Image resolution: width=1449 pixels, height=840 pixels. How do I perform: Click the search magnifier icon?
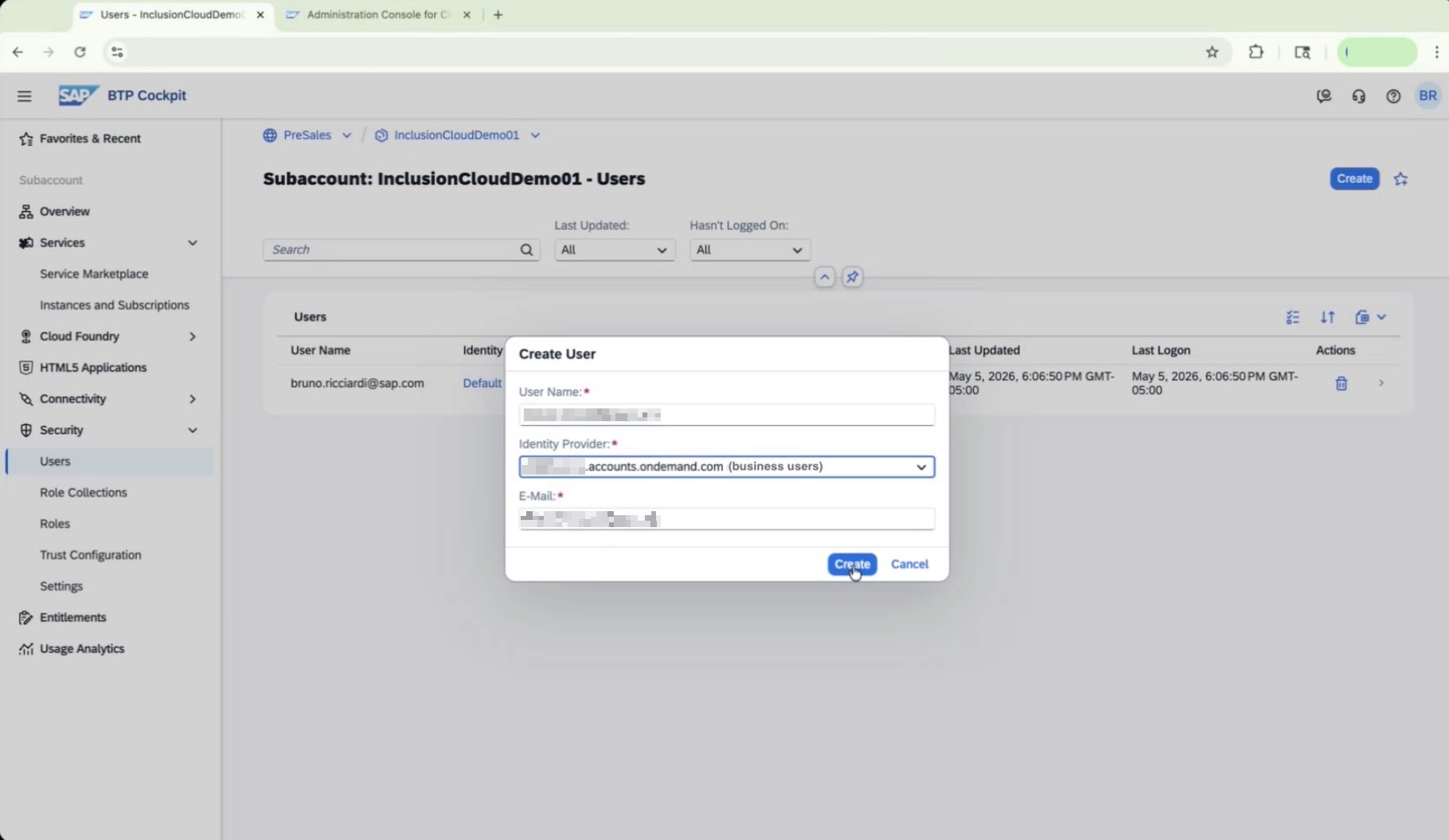point(527,250)
